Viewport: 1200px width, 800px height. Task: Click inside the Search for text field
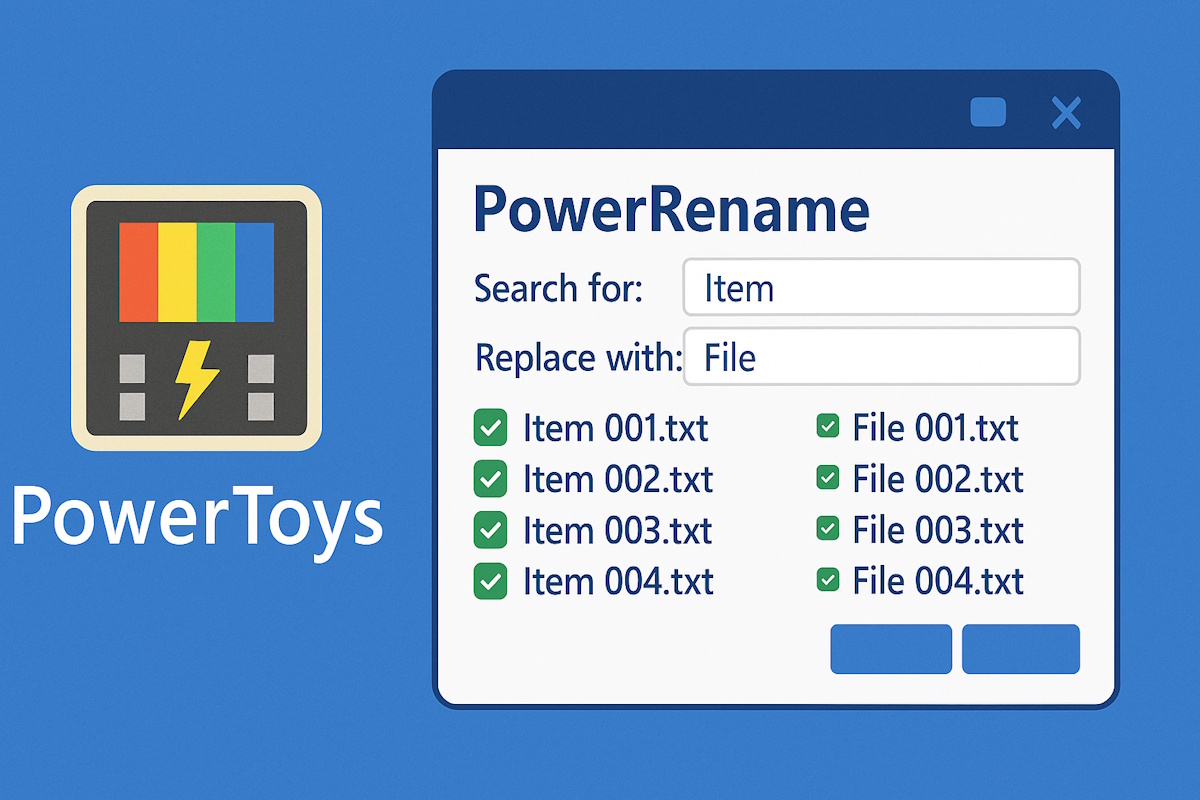[x=880, y=288]
